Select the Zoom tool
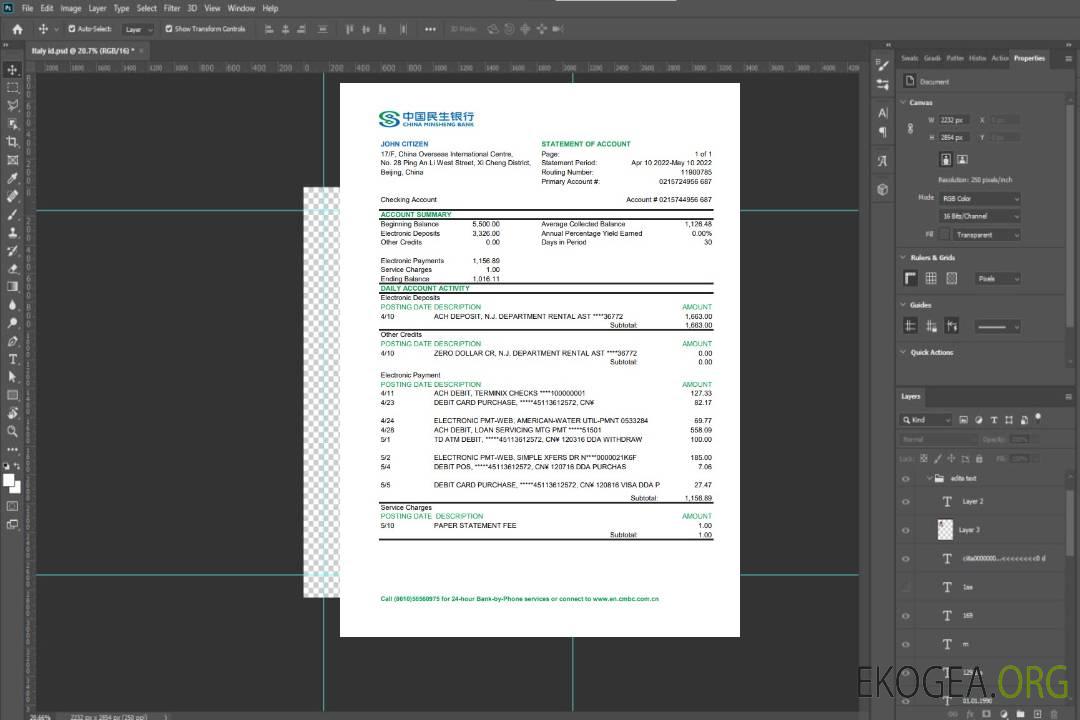This screenshot has height=720, width=1080. (12, 432)
